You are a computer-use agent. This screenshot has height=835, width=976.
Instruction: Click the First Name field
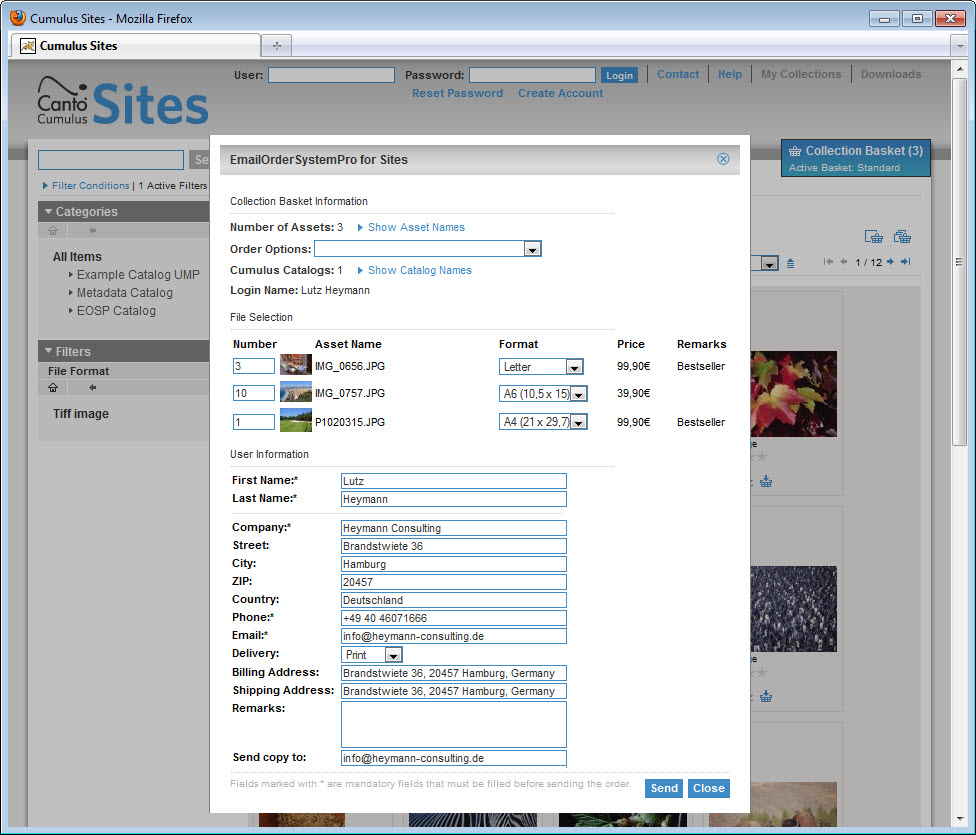pos(454,481)
